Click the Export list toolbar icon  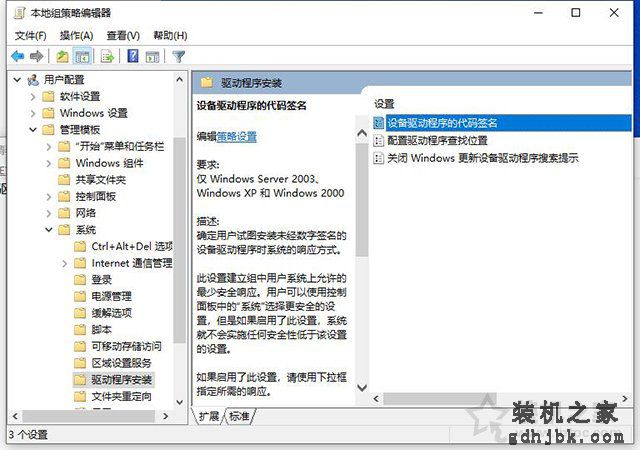pos(107,56)
